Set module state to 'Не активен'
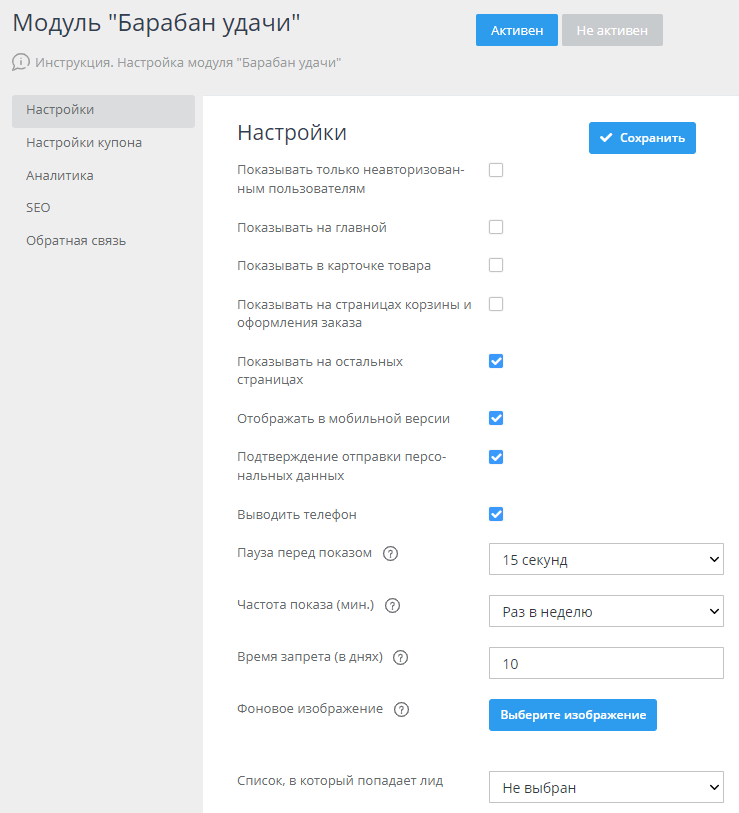This screenshot has width=739, height=813. [612, 31]
